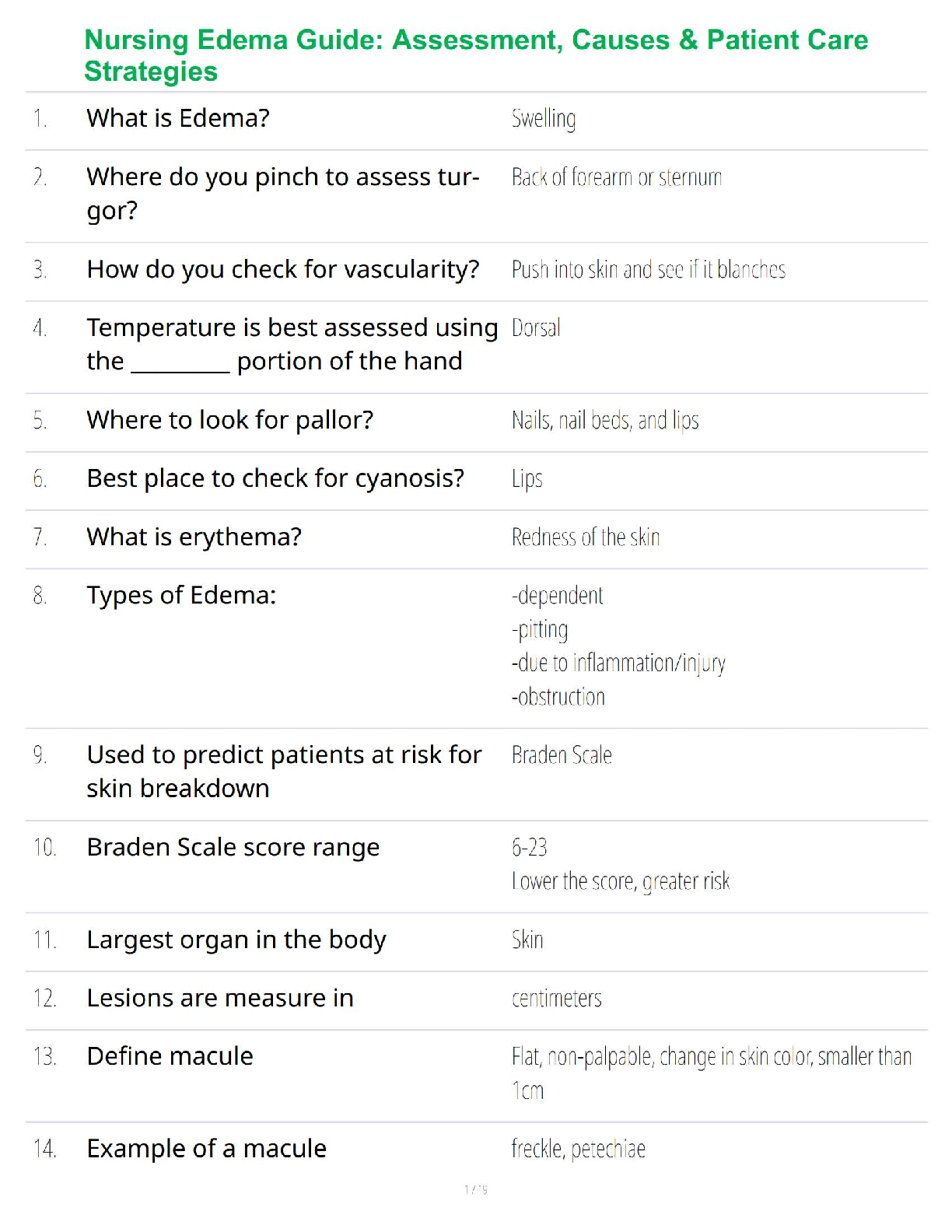Click the question 'Largest organ in the body'
The width and height of the screenshot is (952, 1232).
tap(236, 940)
